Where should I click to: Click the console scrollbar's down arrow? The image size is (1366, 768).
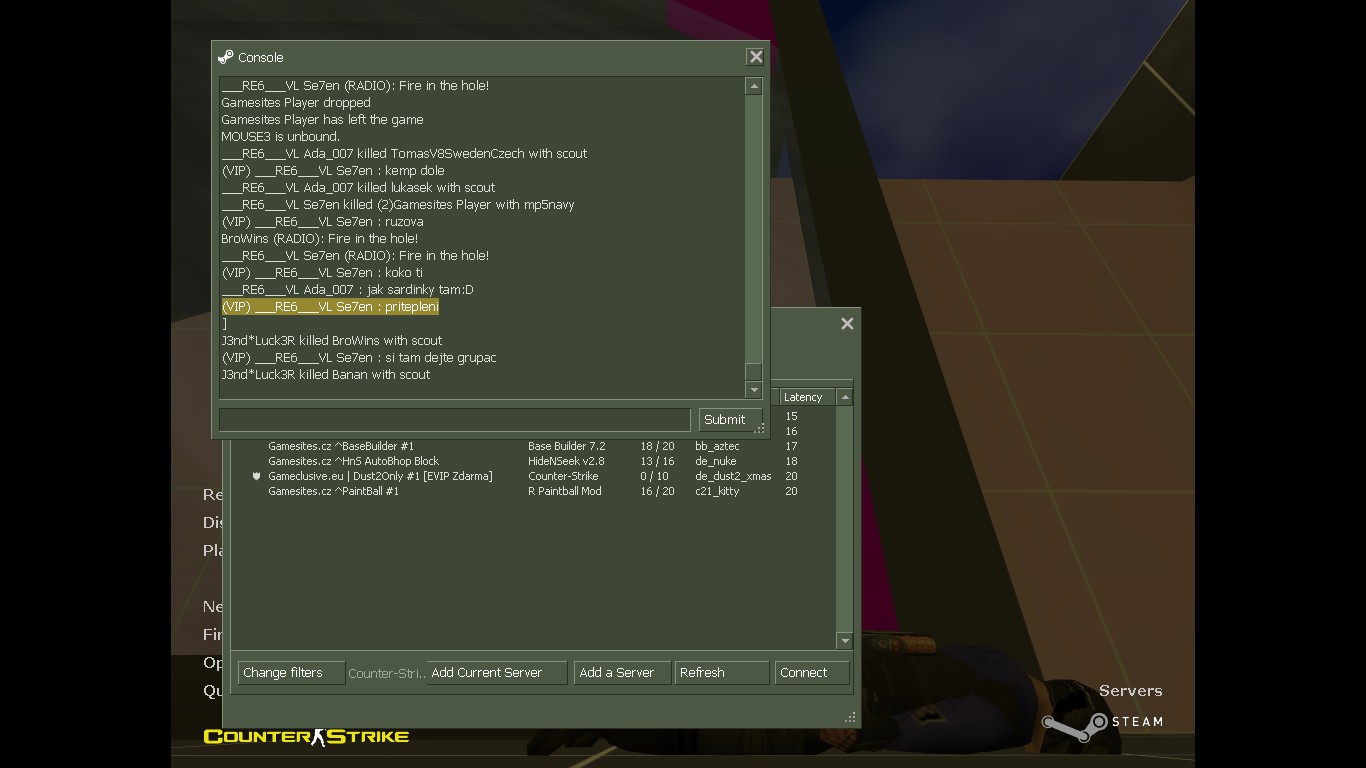754,390
